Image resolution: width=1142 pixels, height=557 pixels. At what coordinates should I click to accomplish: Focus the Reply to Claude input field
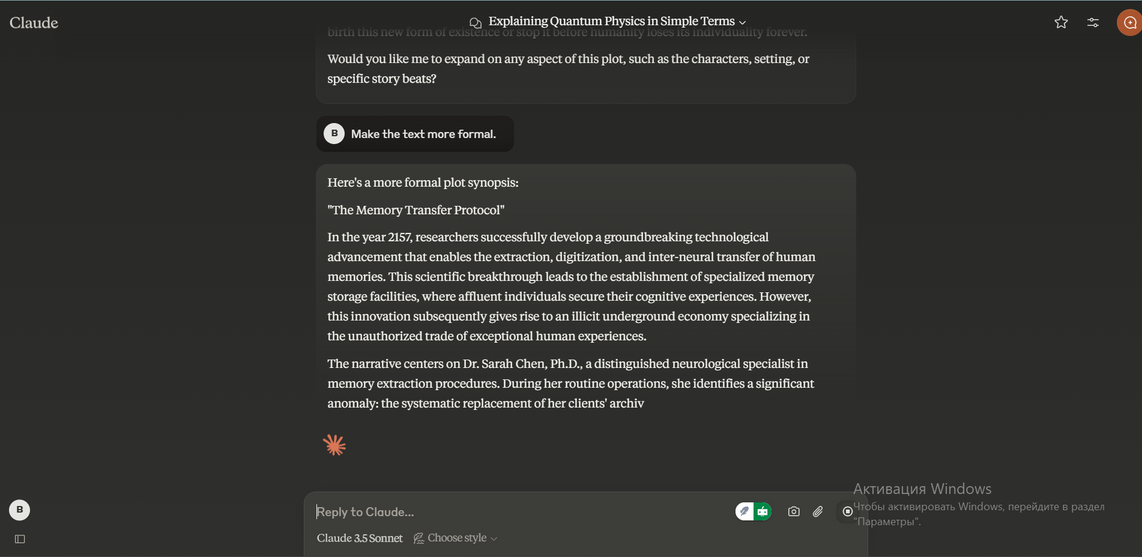[x=520, y=512]
